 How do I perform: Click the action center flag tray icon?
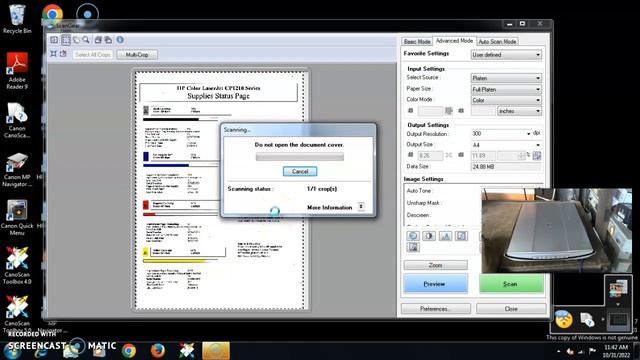coord(593,351)
